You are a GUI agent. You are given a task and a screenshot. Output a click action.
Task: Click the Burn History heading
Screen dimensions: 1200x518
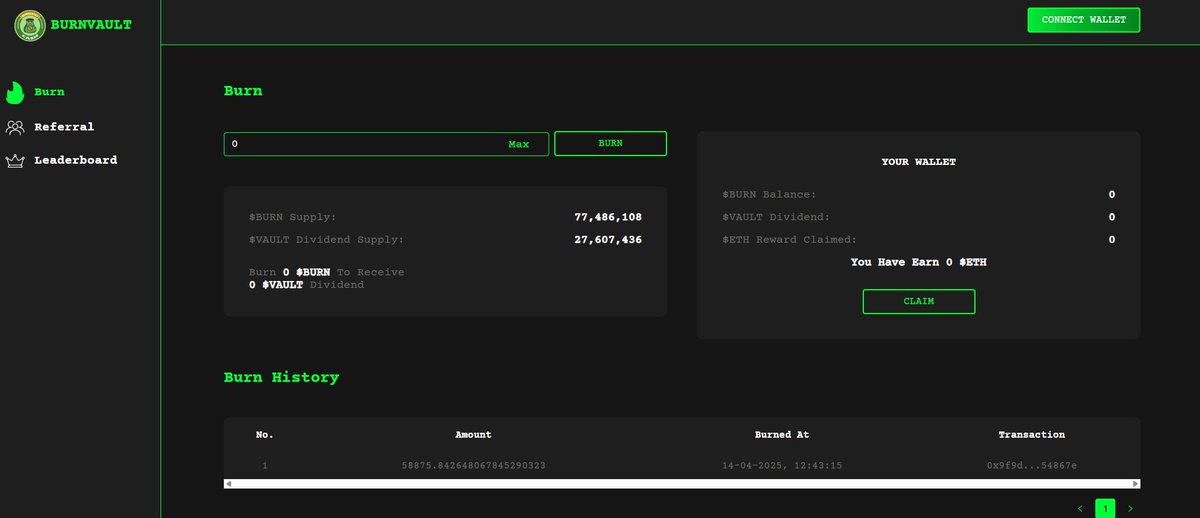pos(281,377)
